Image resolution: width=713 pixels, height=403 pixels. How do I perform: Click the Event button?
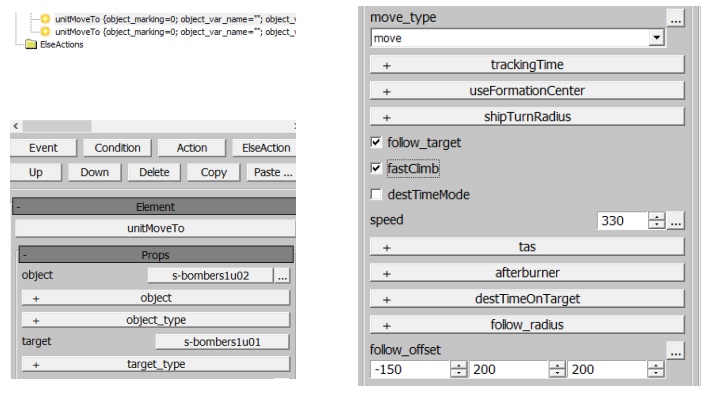pos(44,148)
